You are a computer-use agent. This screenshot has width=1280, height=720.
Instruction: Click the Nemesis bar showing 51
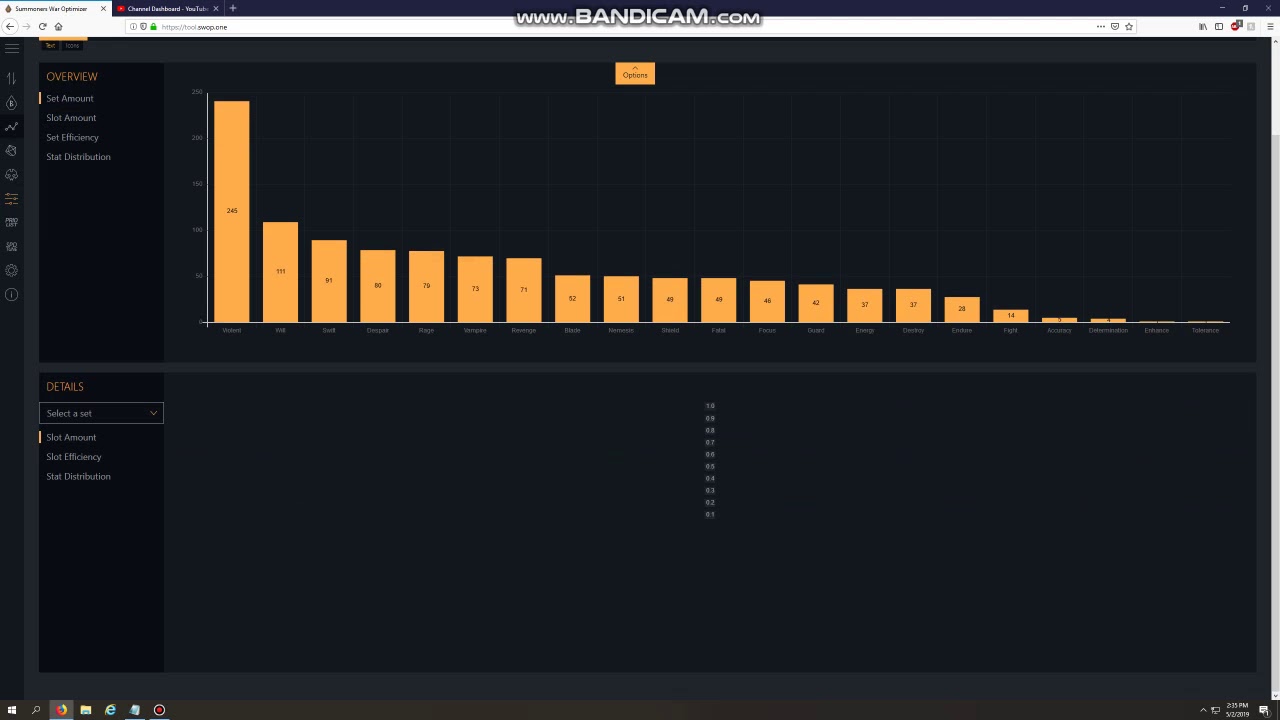[621, 299]
